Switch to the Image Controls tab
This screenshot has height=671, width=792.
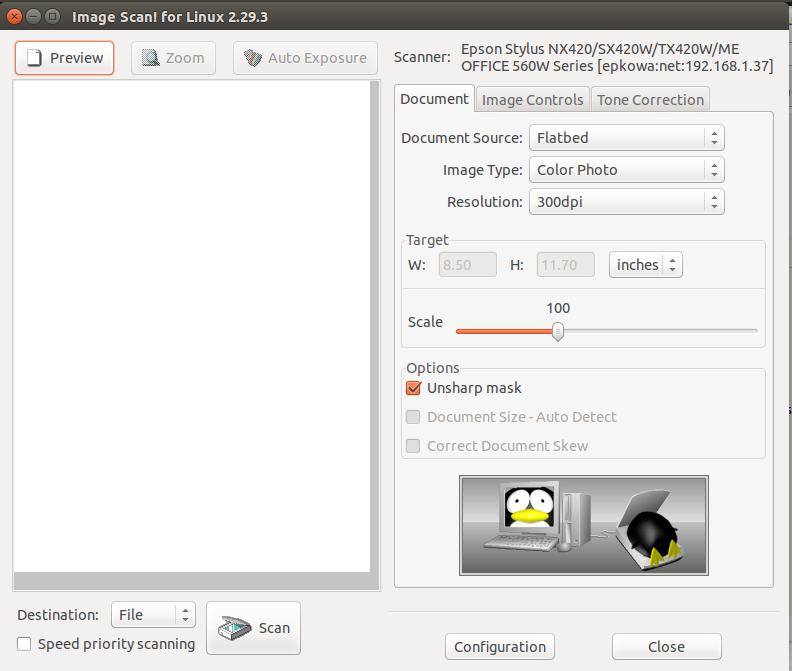532,100
